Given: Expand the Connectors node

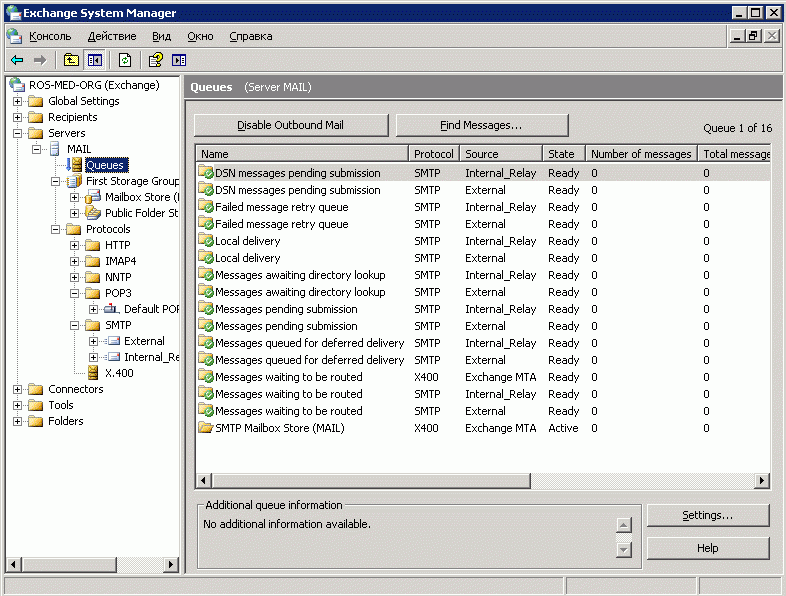Looking at the screenshot, I should [x=18, y=389].
